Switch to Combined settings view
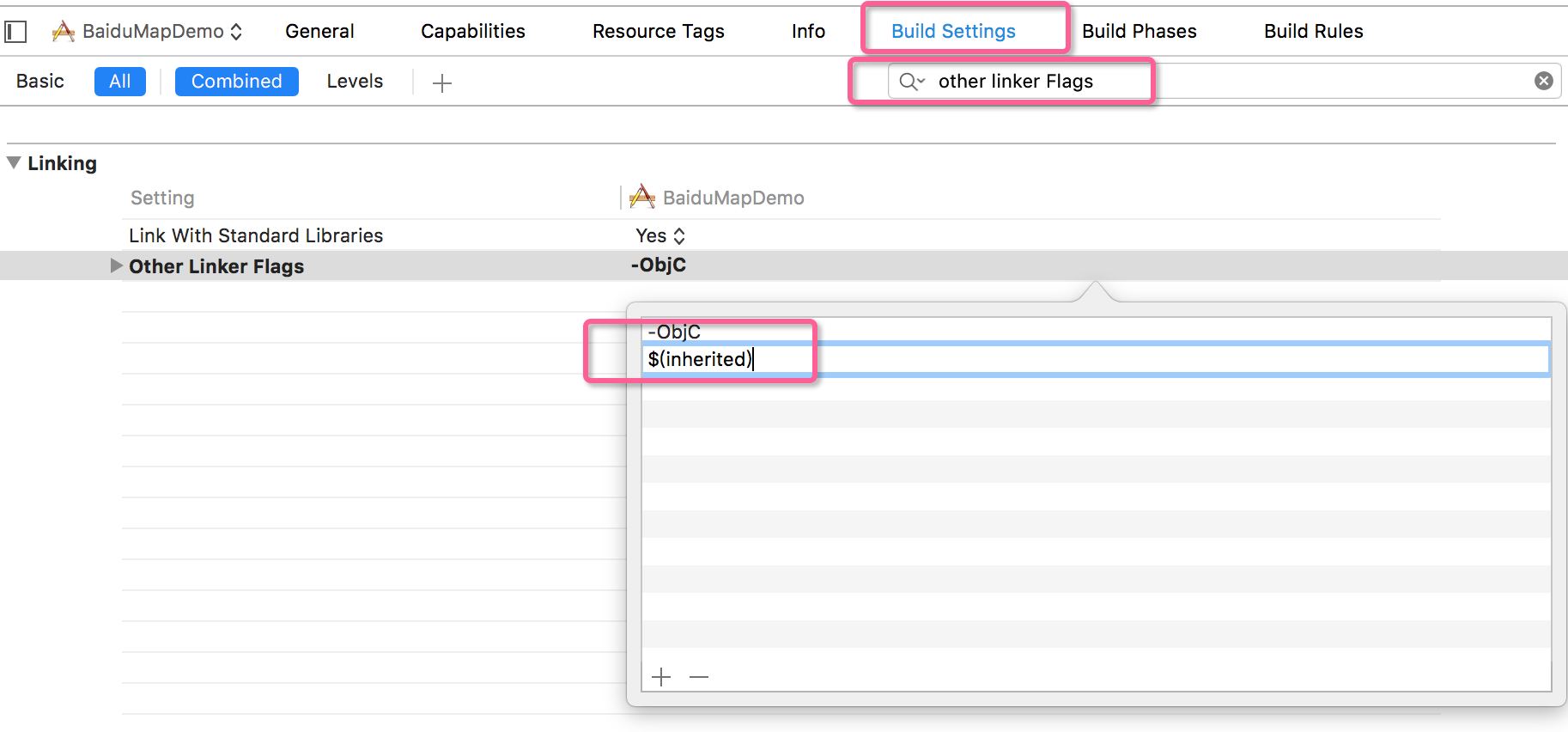Image resolution: width=1568 pixels, height=732 pixels. (x=237, y=82)
